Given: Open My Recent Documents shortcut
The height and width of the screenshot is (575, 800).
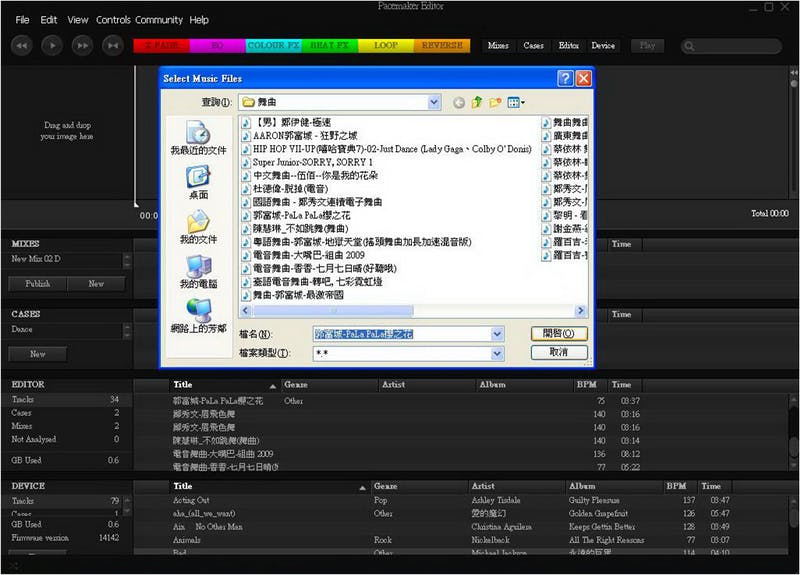Looking at the screenshot, I should [x=198, y=138].
